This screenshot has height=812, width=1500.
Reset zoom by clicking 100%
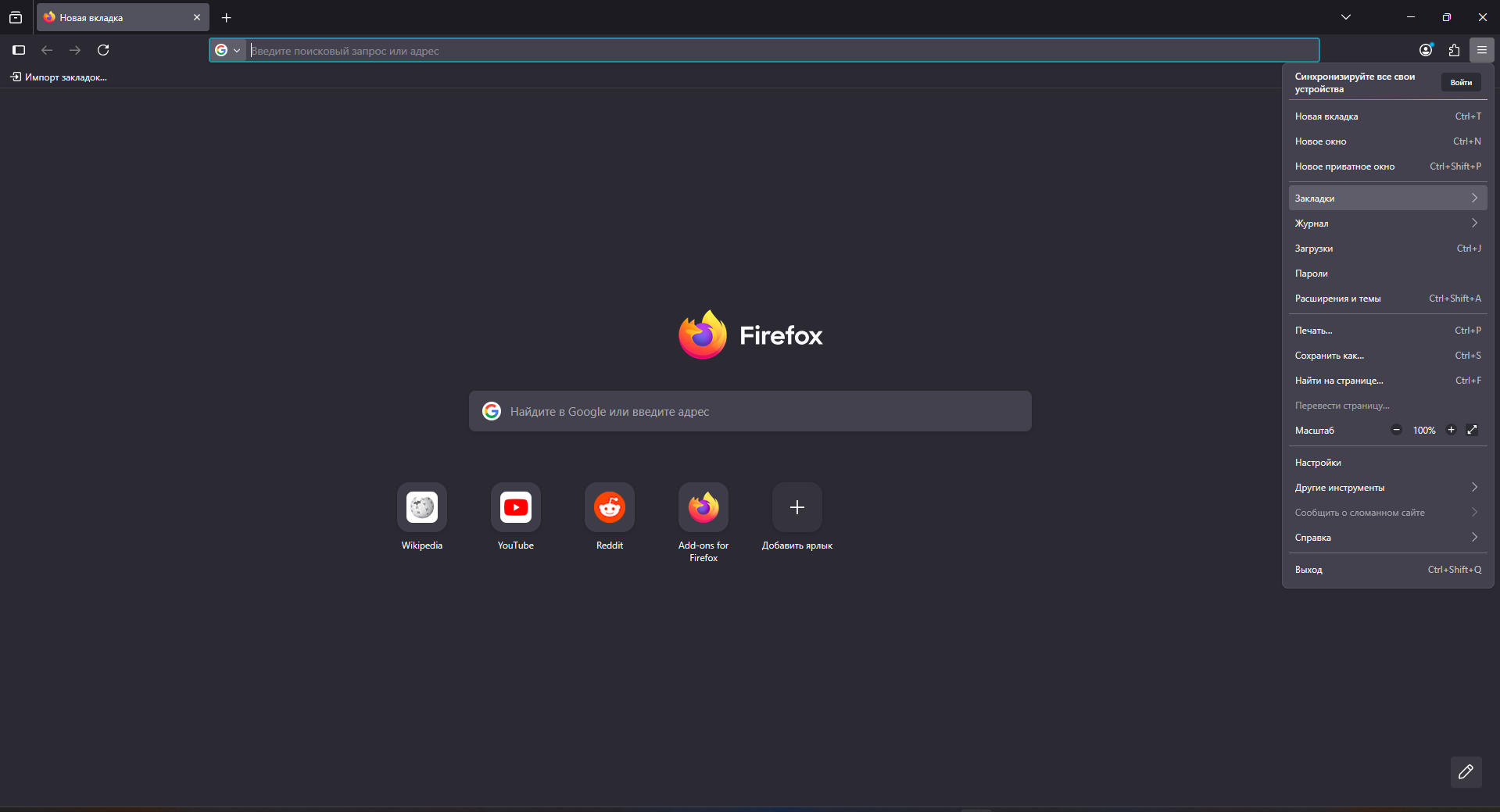pyautogui.click(x=1424, y=431)
